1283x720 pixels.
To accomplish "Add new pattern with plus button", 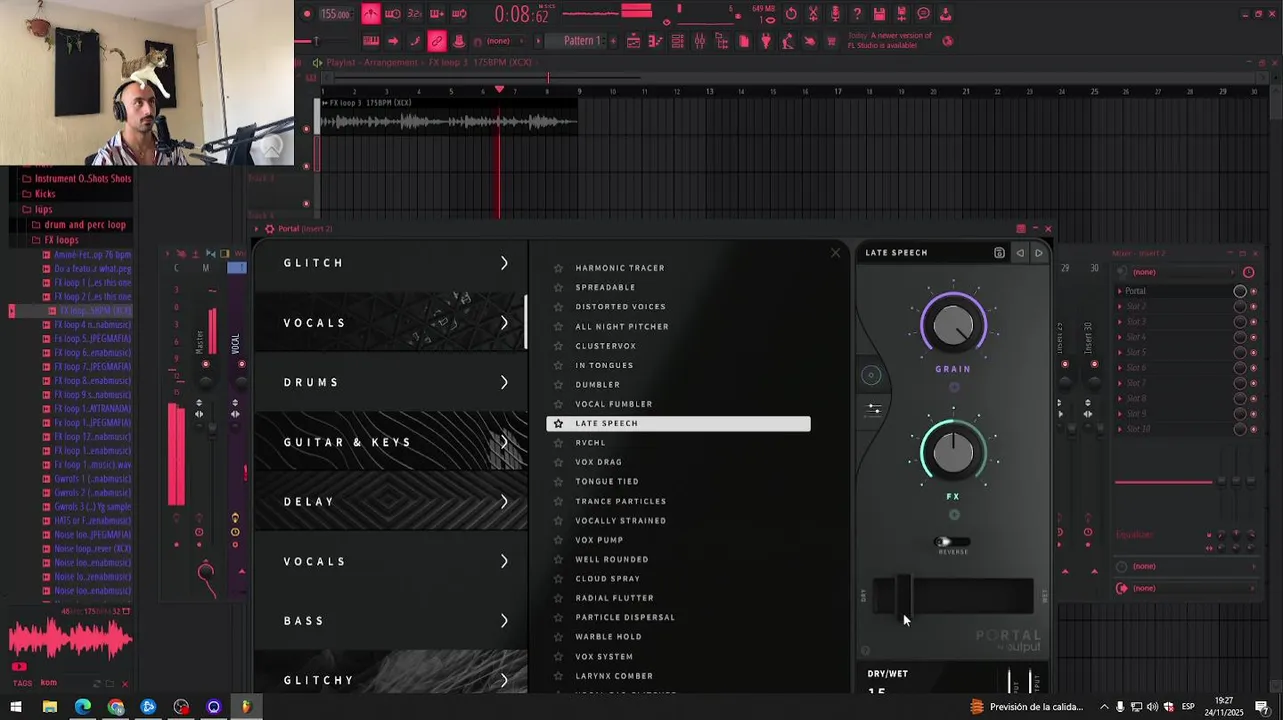I will click(x=613, y=41).
